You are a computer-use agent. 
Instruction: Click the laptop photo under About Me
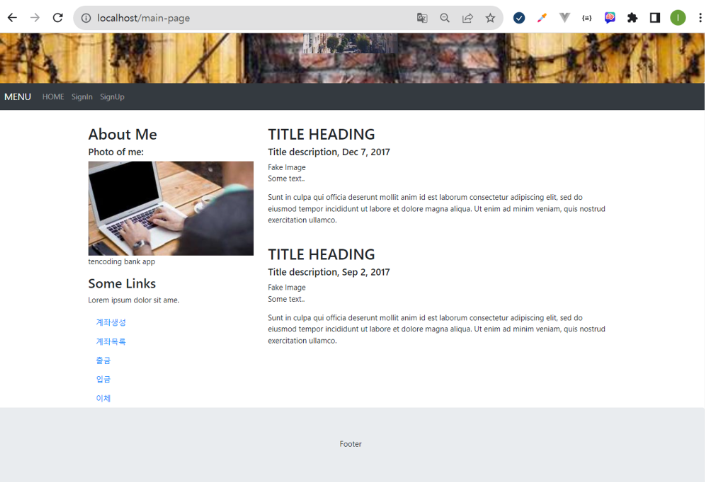(x=171, y=208)
